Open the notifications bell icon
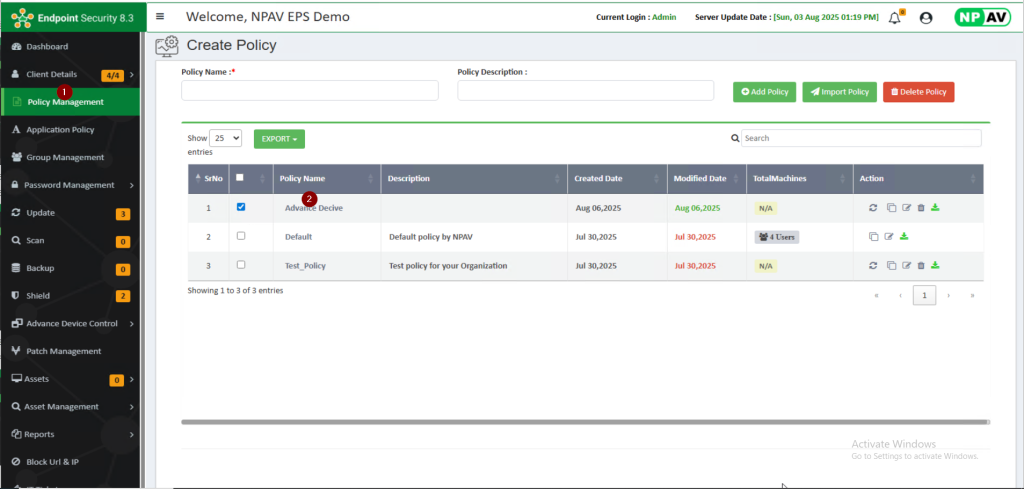Screen dimensions: 1024x489 pyautogui.click(x=894, y=18)
